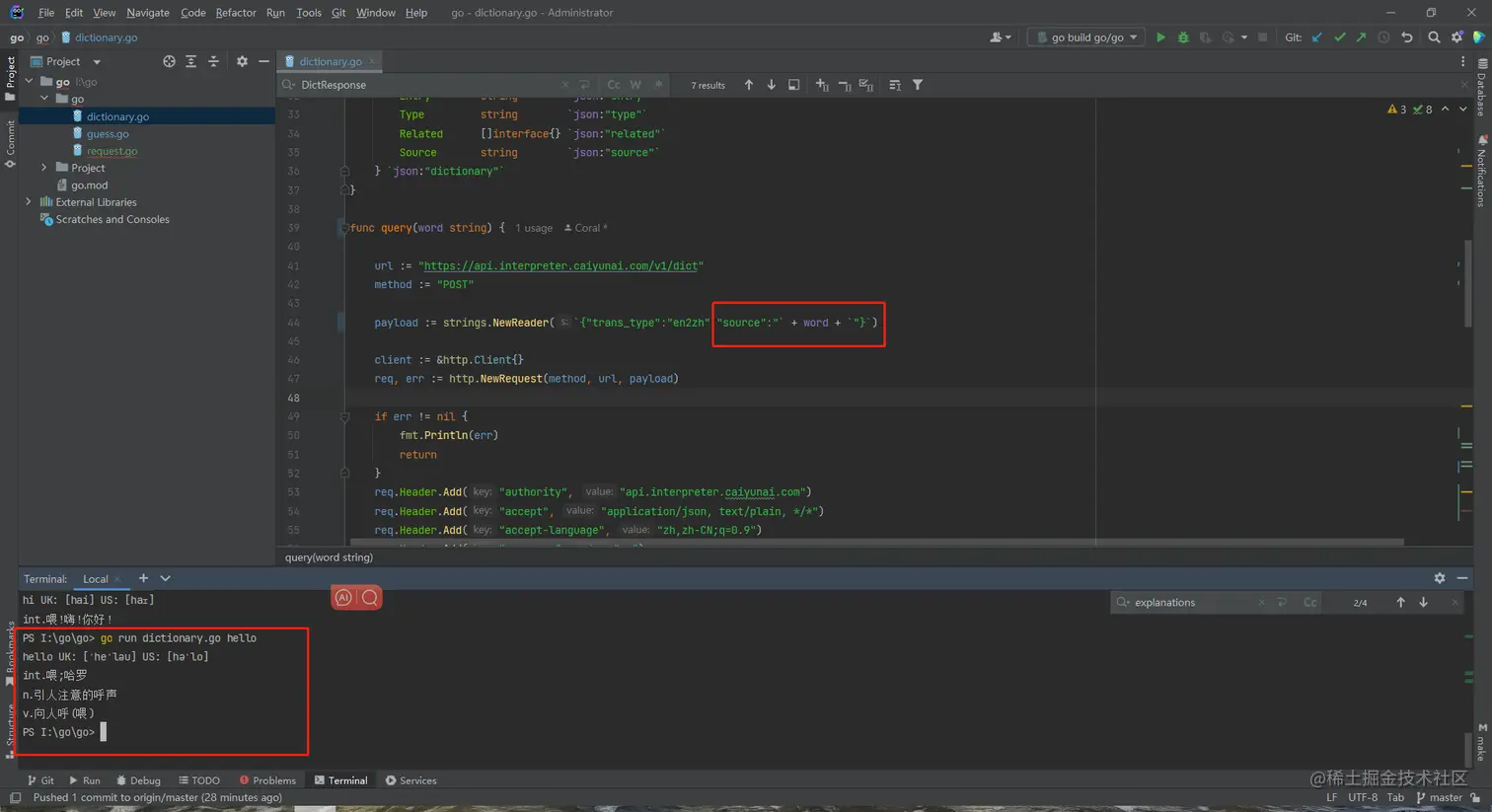
Task: Open Navigate menu
Action: pyautogui.click(x=147, y=13)
